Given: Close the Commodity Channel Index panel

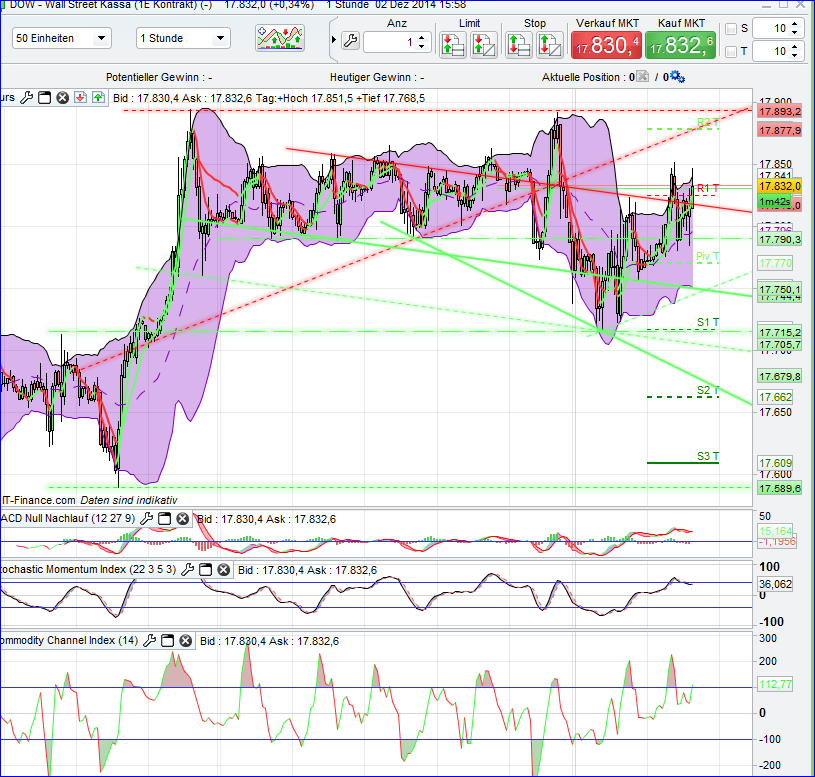Looking at the screenshot, I should point(185,641).
